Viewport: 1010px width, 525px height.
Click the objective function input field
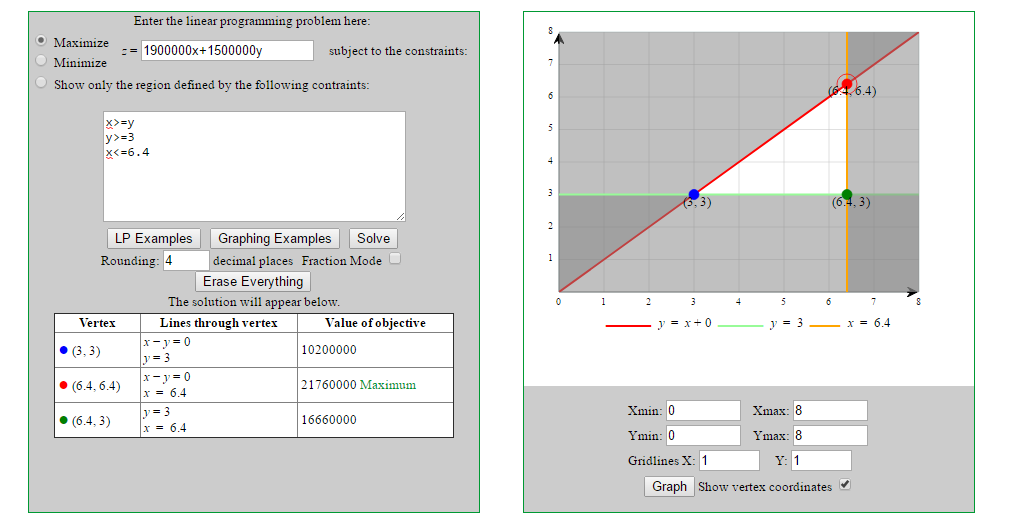point(226,51)
